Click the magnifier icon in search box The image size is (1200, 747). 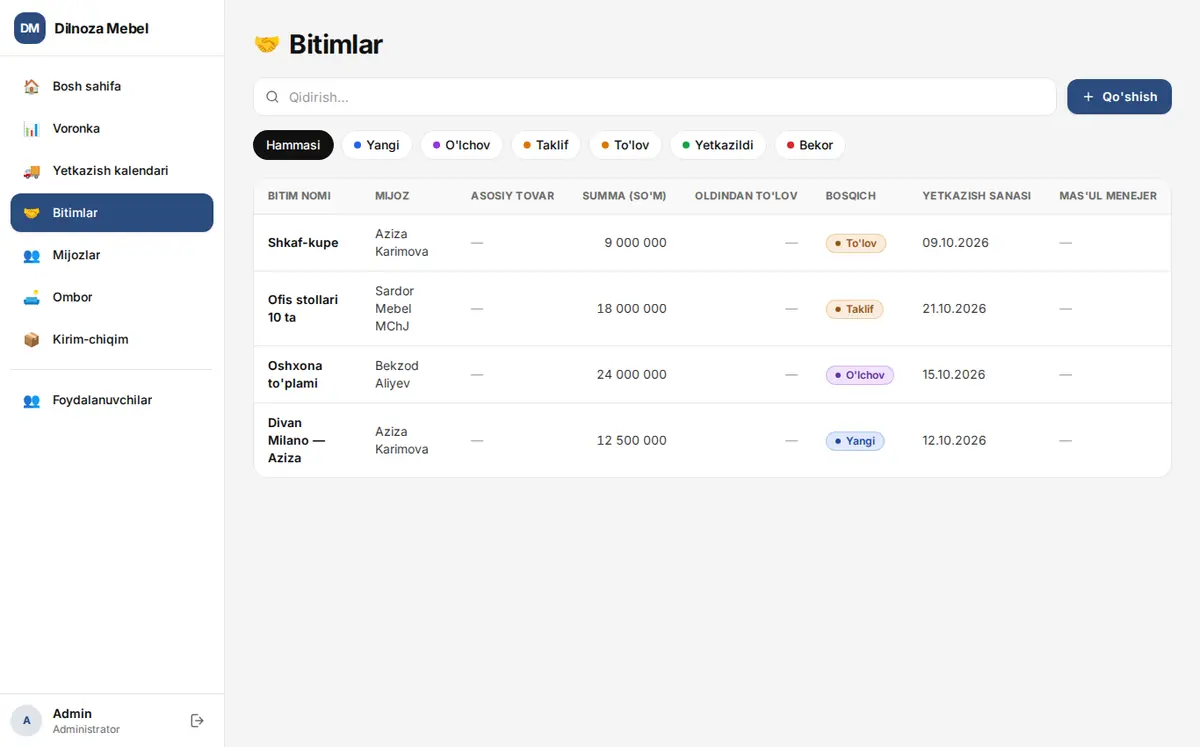pyautogui.click(x=272, y=97)
